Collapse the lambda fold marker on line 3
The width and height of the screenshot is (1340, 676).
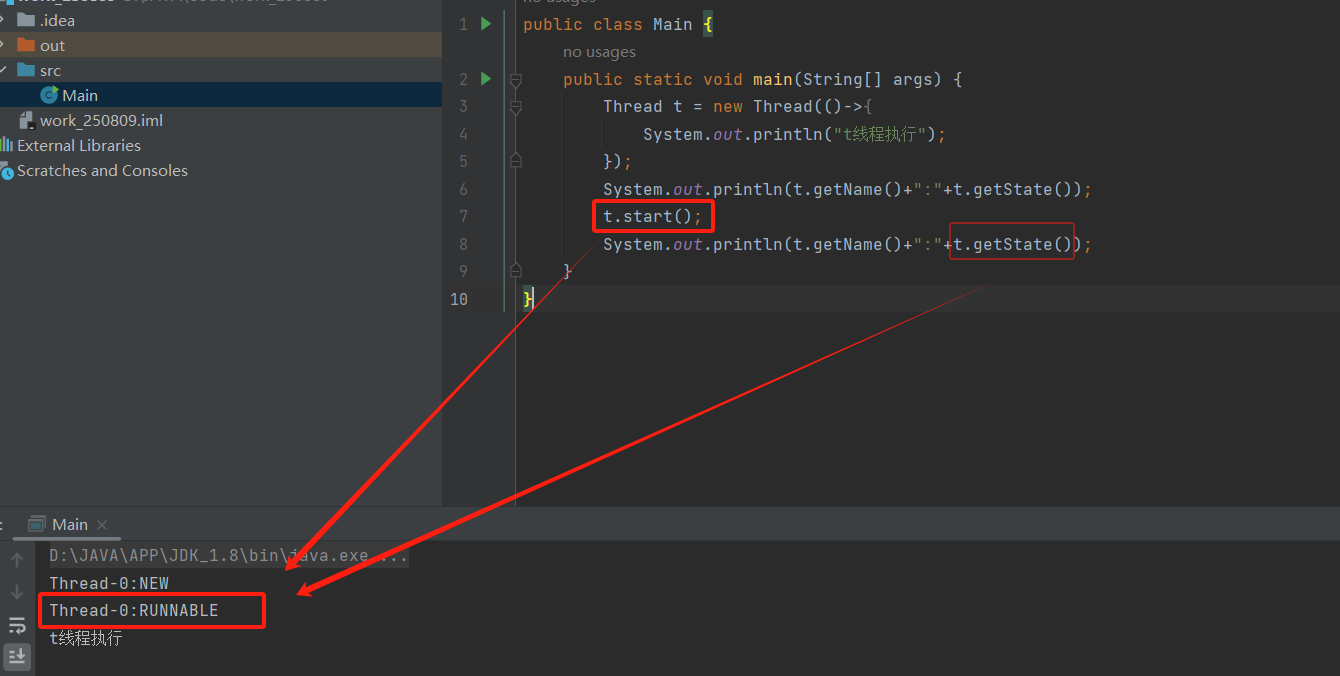[516, 107]
